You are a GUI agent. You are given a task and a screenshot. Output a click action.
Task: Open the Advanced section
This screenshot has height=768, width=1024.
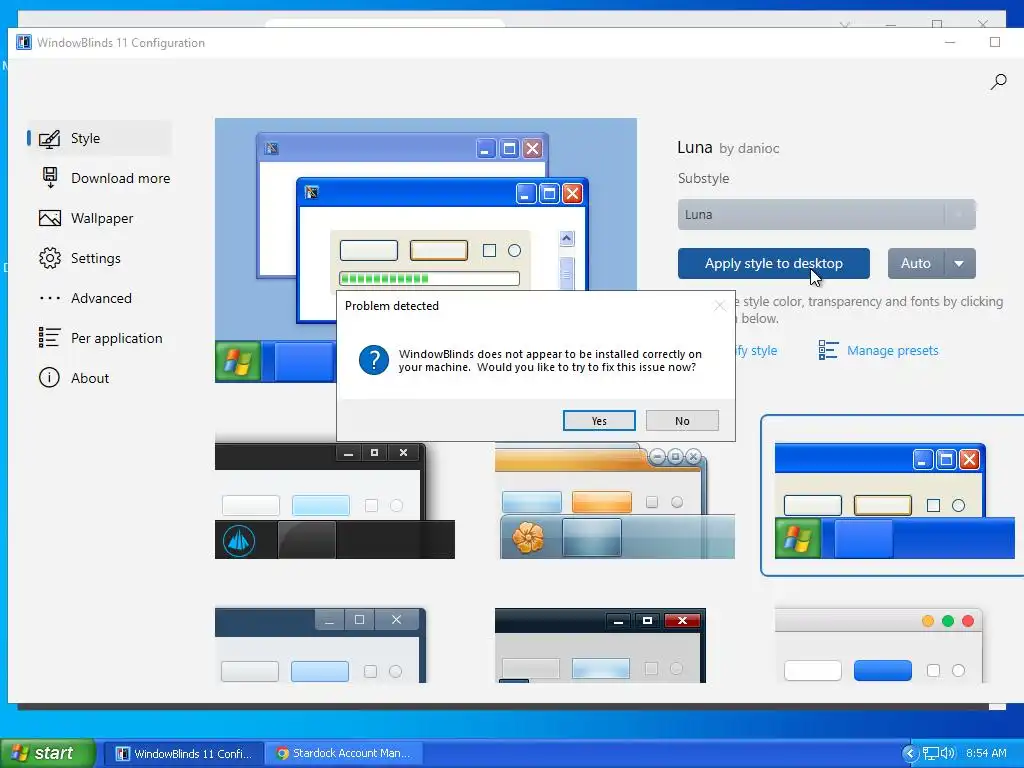pyautogui.click(x=99, y=298)
